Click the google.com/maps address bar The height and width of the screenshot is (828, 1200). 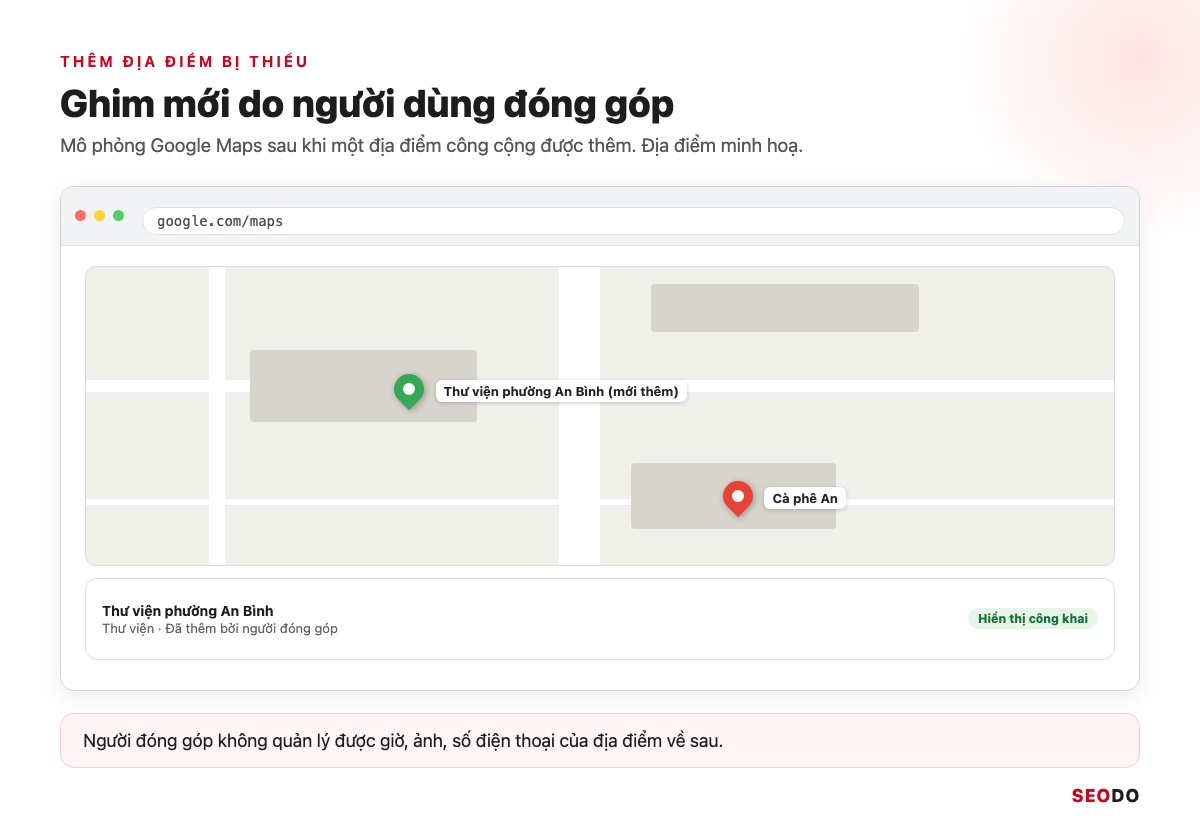coord(633,221)
